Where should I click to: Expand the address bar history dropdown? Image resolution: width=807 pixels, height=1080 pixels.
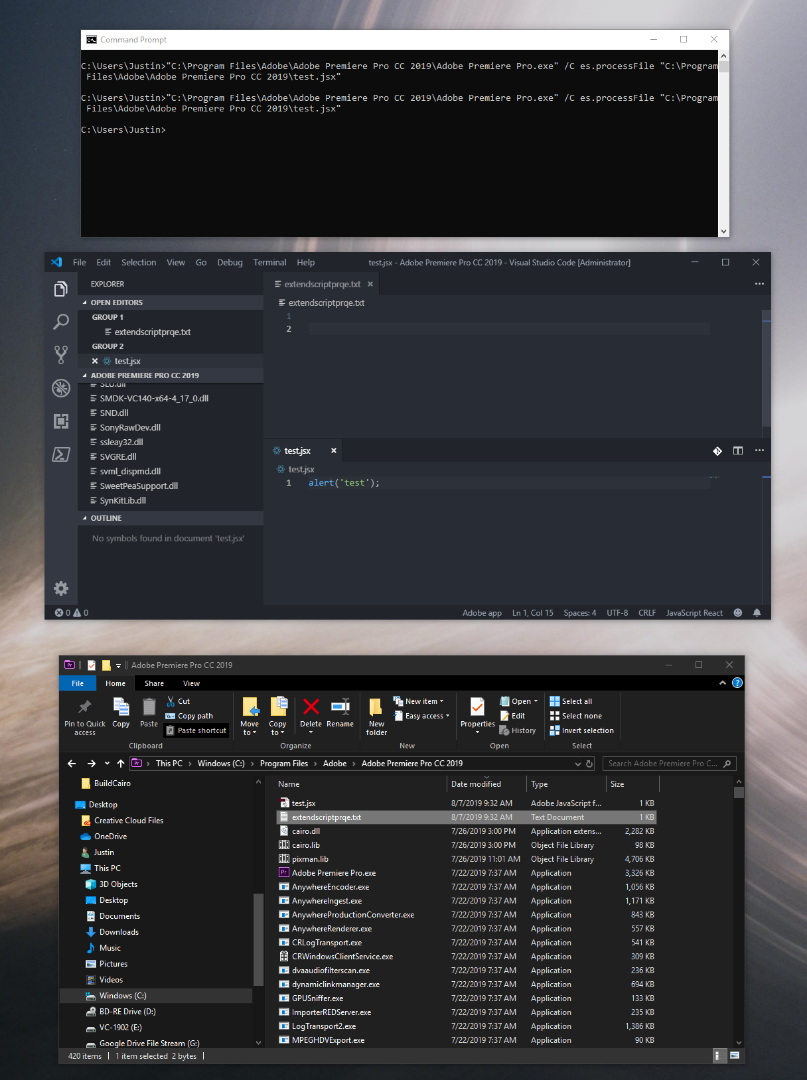(x=578, y=763)
